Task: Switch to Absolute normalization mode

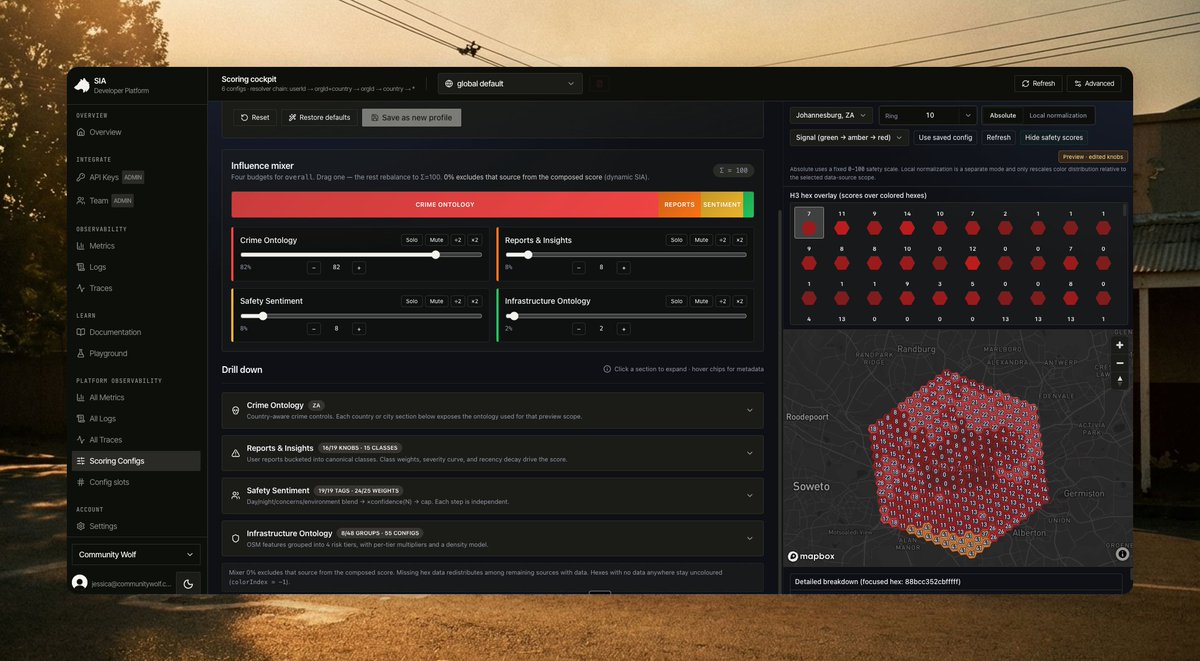Action: (1002, 115)
